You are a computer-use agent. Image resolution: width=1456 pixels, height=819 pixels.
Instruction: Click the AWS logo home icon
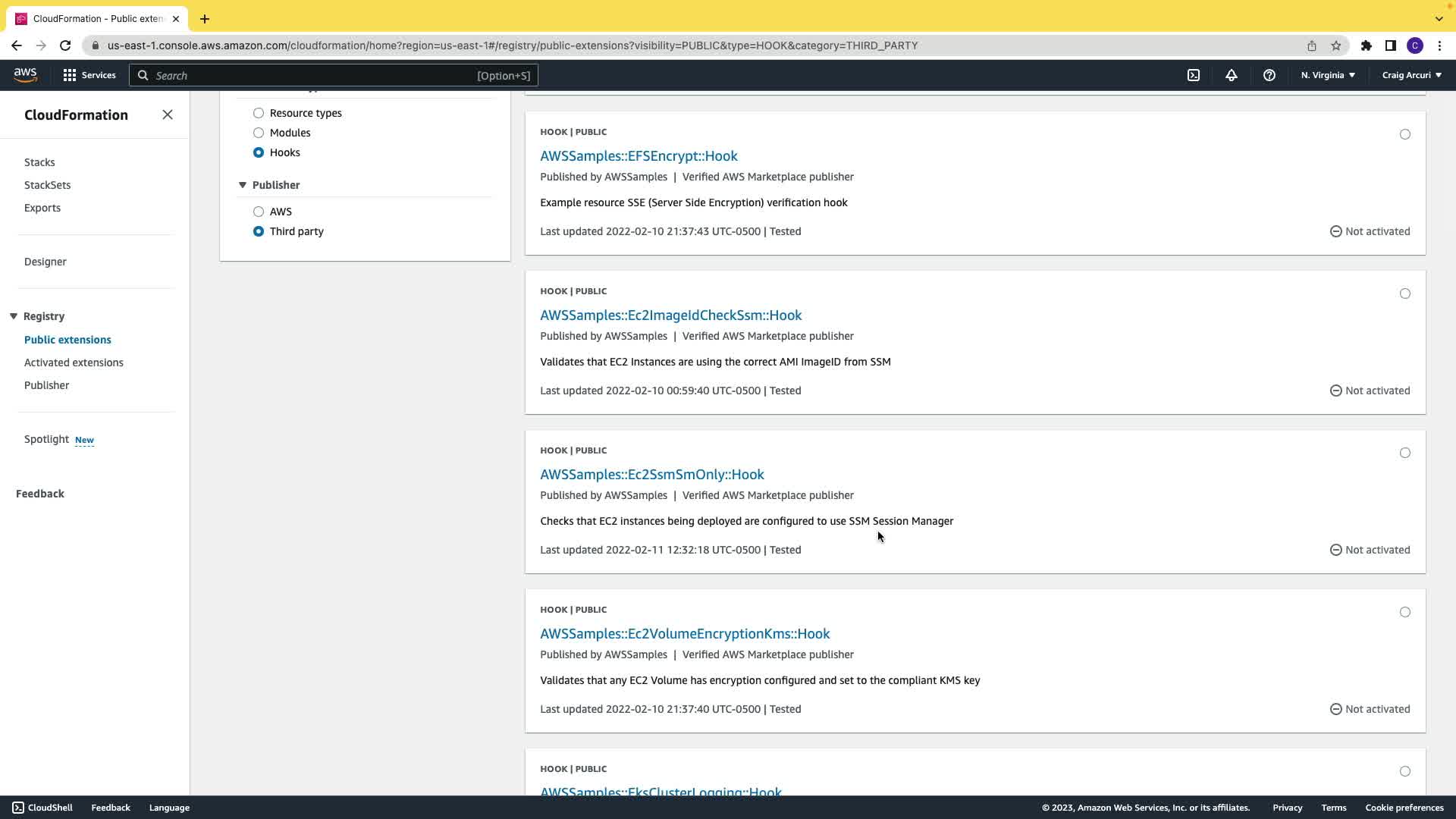click(25, 74)
